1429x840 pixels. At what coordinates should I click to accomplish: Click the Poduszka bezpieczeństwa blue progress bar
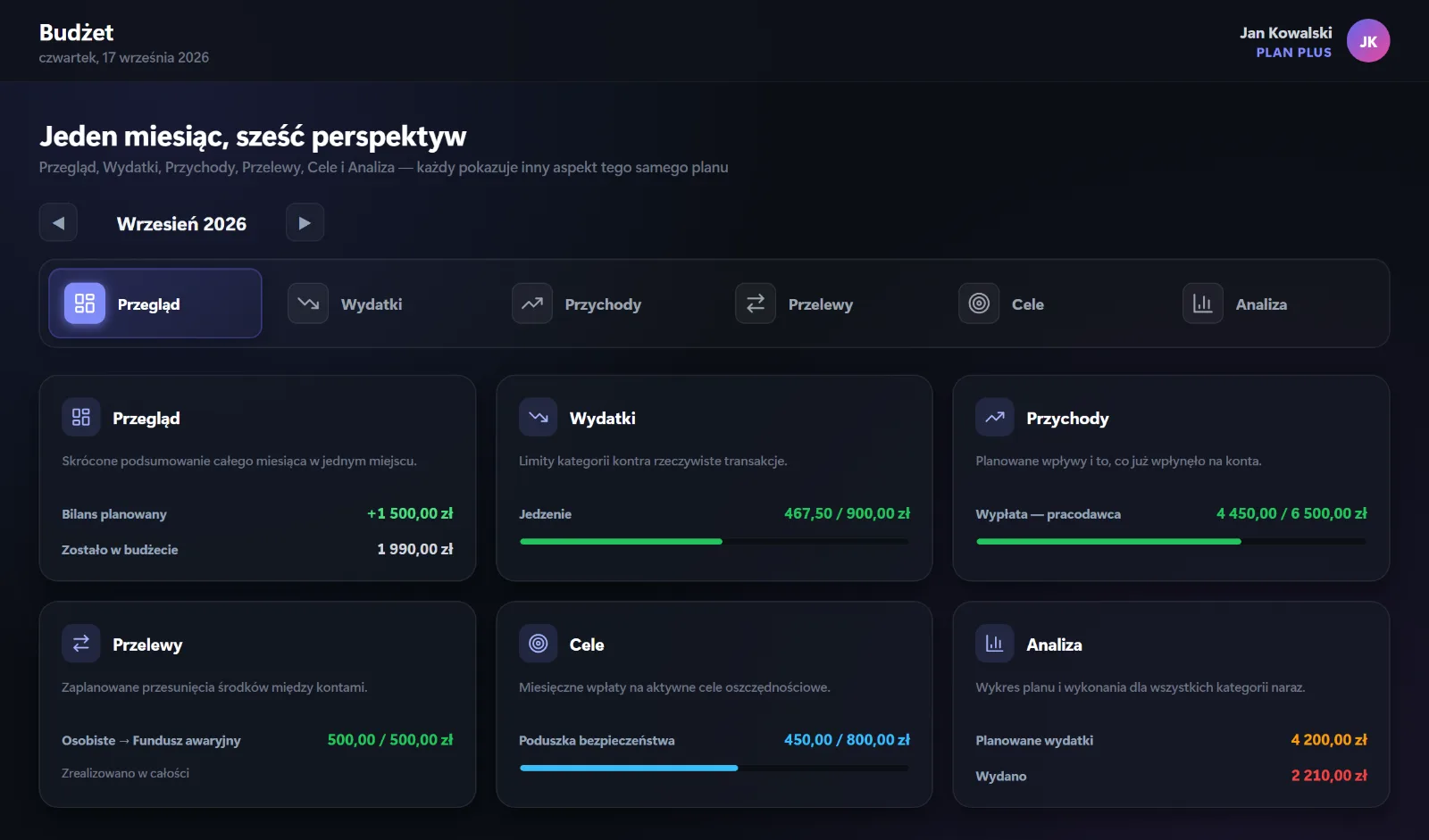click(714, 768)
